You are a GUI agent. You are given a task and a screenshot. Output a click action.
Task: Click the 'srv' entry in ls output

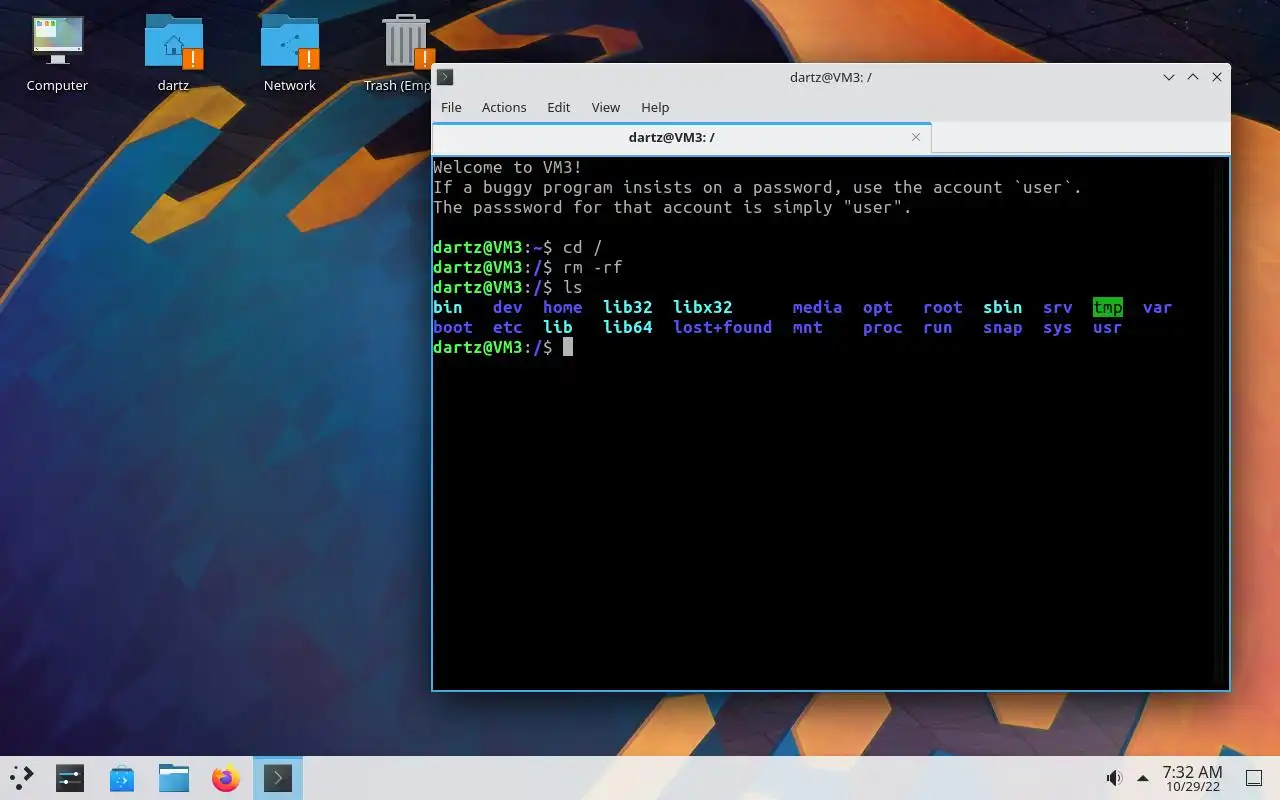click(x=1058, y=308)
